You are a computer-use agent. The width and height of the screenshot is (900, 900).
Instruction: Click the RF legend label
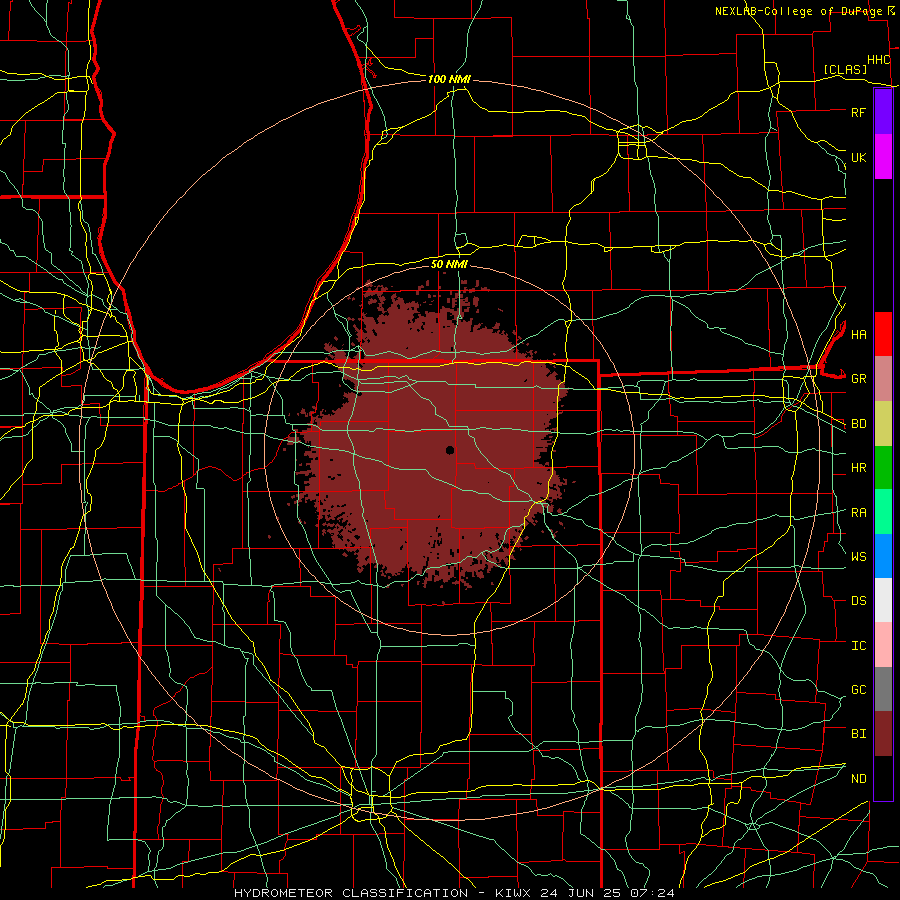click(858, 112)
